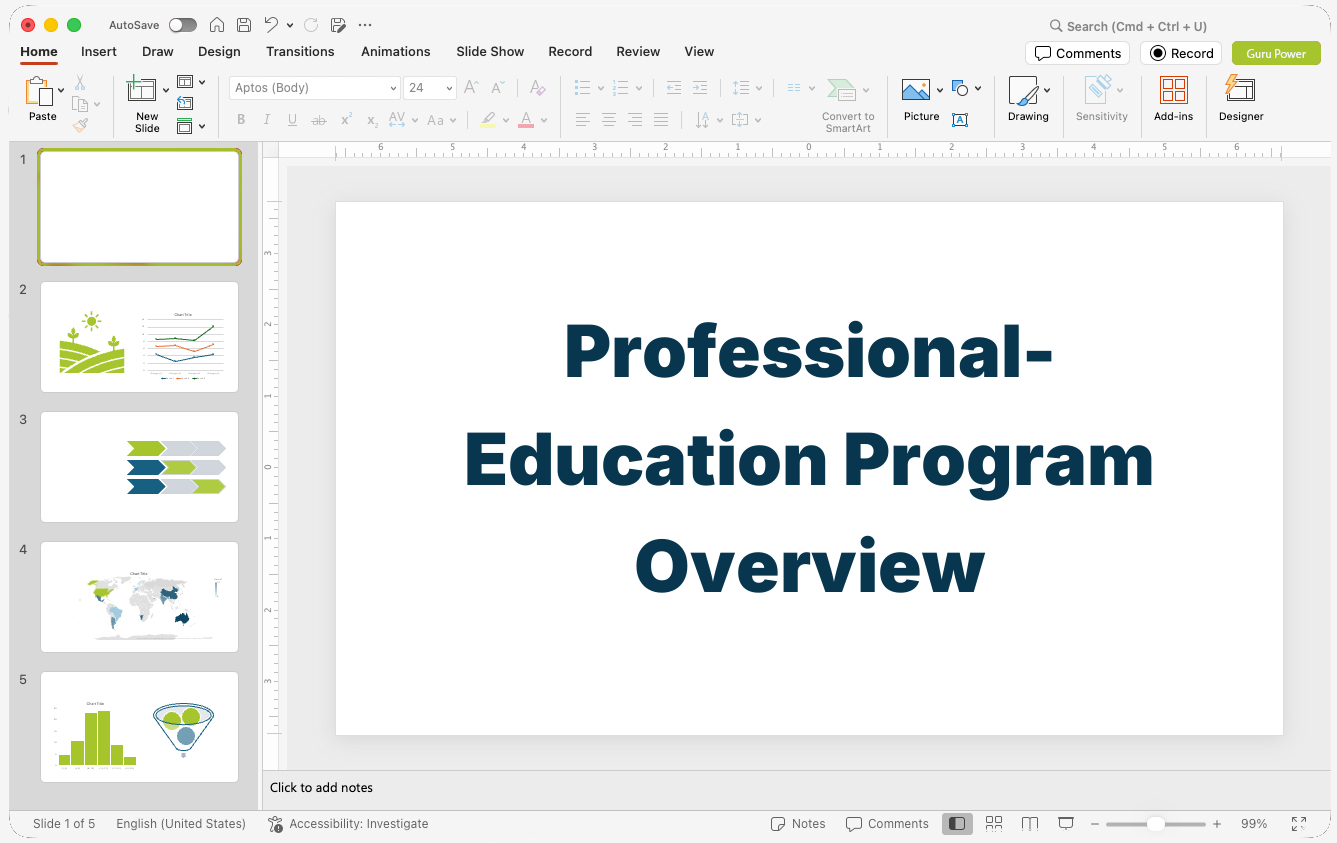The width and height of the screenshot is (1337, 843).
Task: Switch to Slide Sorter view
Action: (994, 824)
